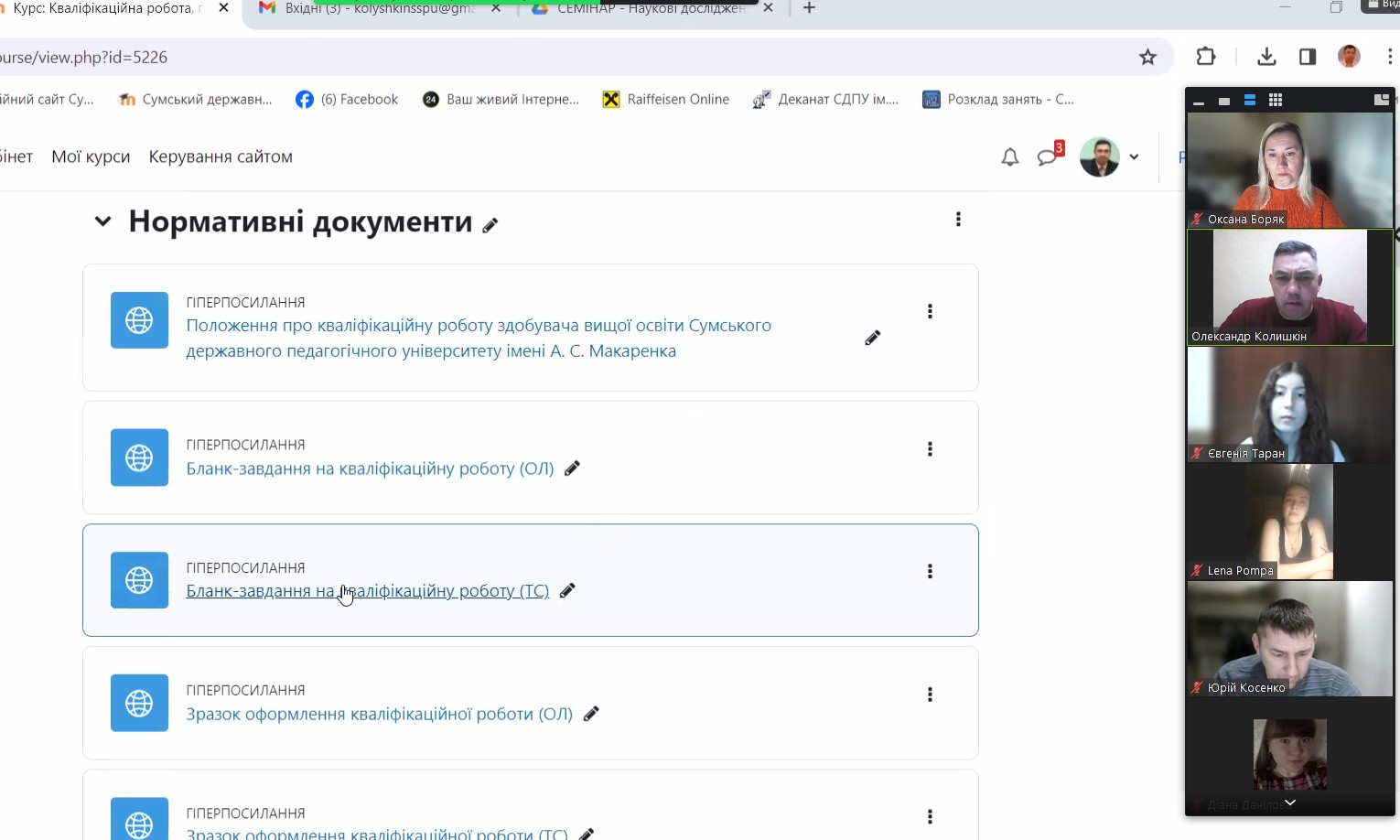
Task: Switch video panel to grid view
Action: point(1275,100)
